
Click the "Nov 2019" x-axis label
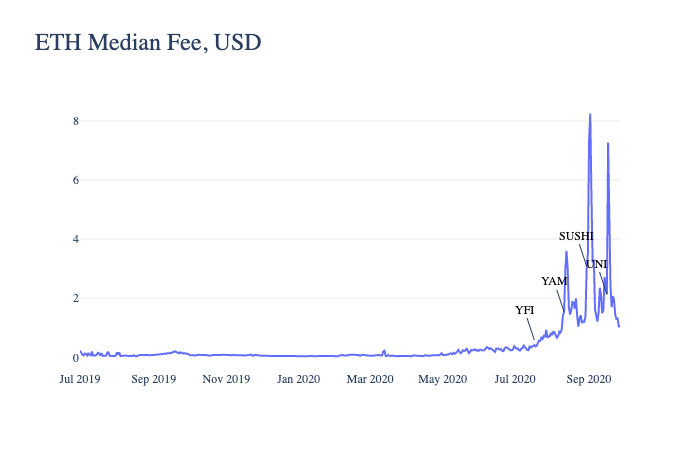pos(226,379)
